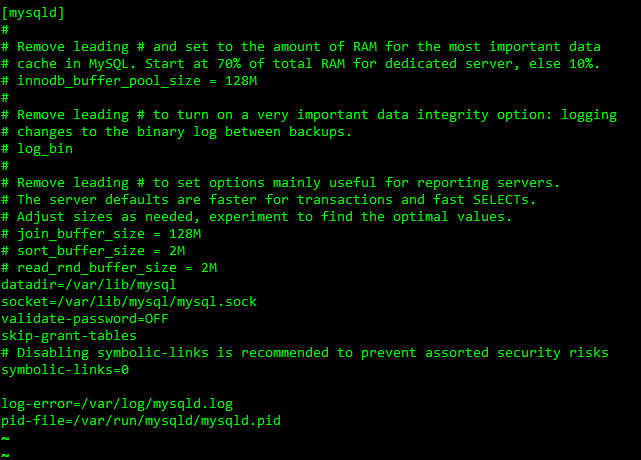Place cursor on pid-file=/var/run/mysqld/mysqld.pid line
The image size is (641, 460).
(x=141, y=421)
